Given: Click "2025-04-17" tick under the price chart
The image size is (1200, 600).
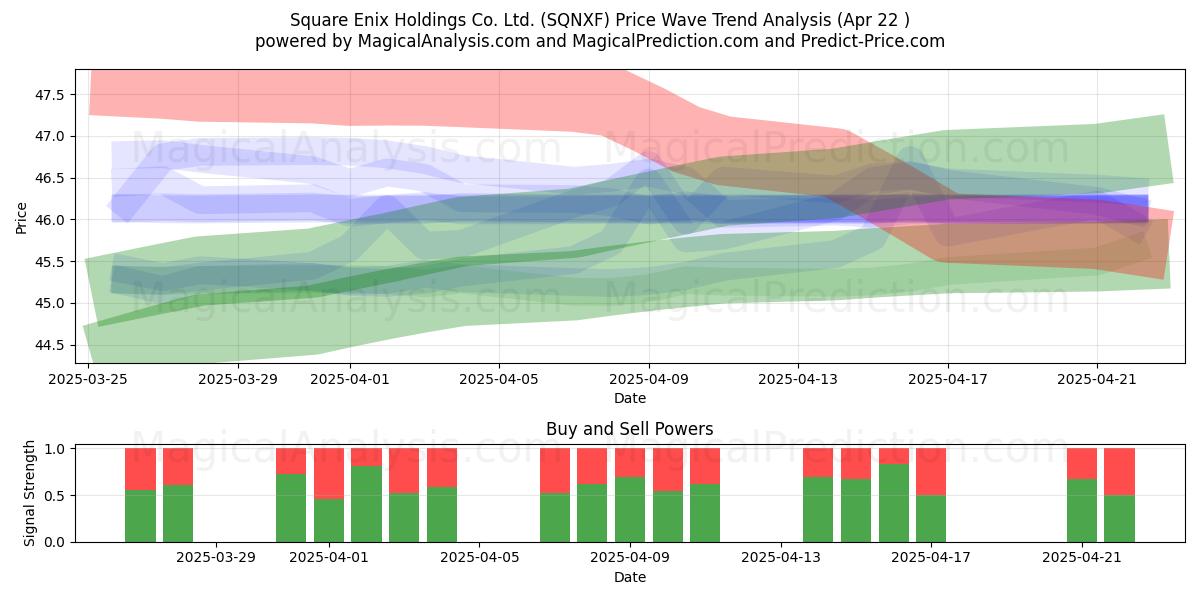Looking at the screenshot, I should pyautogui.click(x=947, y=379).
